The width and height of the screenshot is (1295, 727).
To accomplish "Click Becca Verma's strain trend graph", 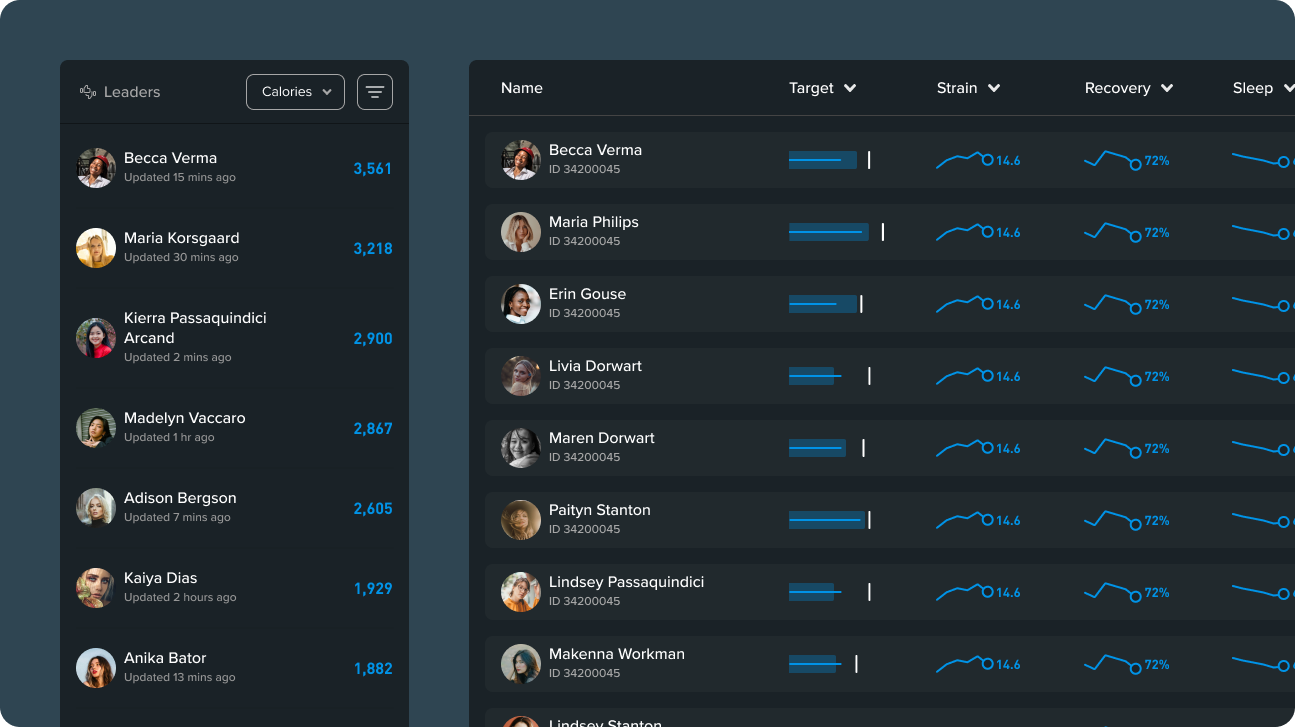I will click(x=958, y=158).
